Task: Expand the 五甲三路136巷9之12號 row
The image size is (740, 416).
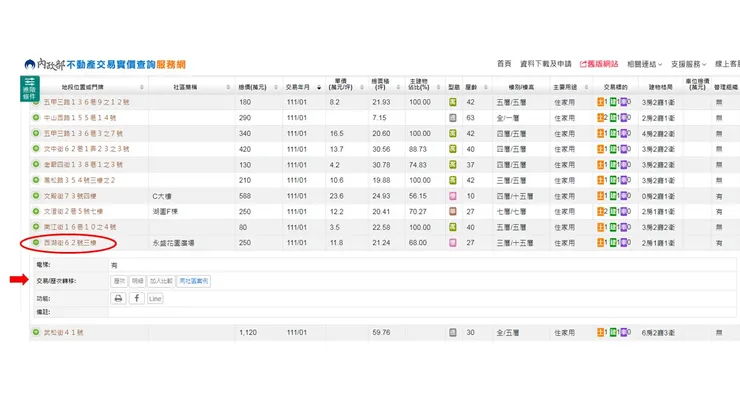Action: click(36, 102)
